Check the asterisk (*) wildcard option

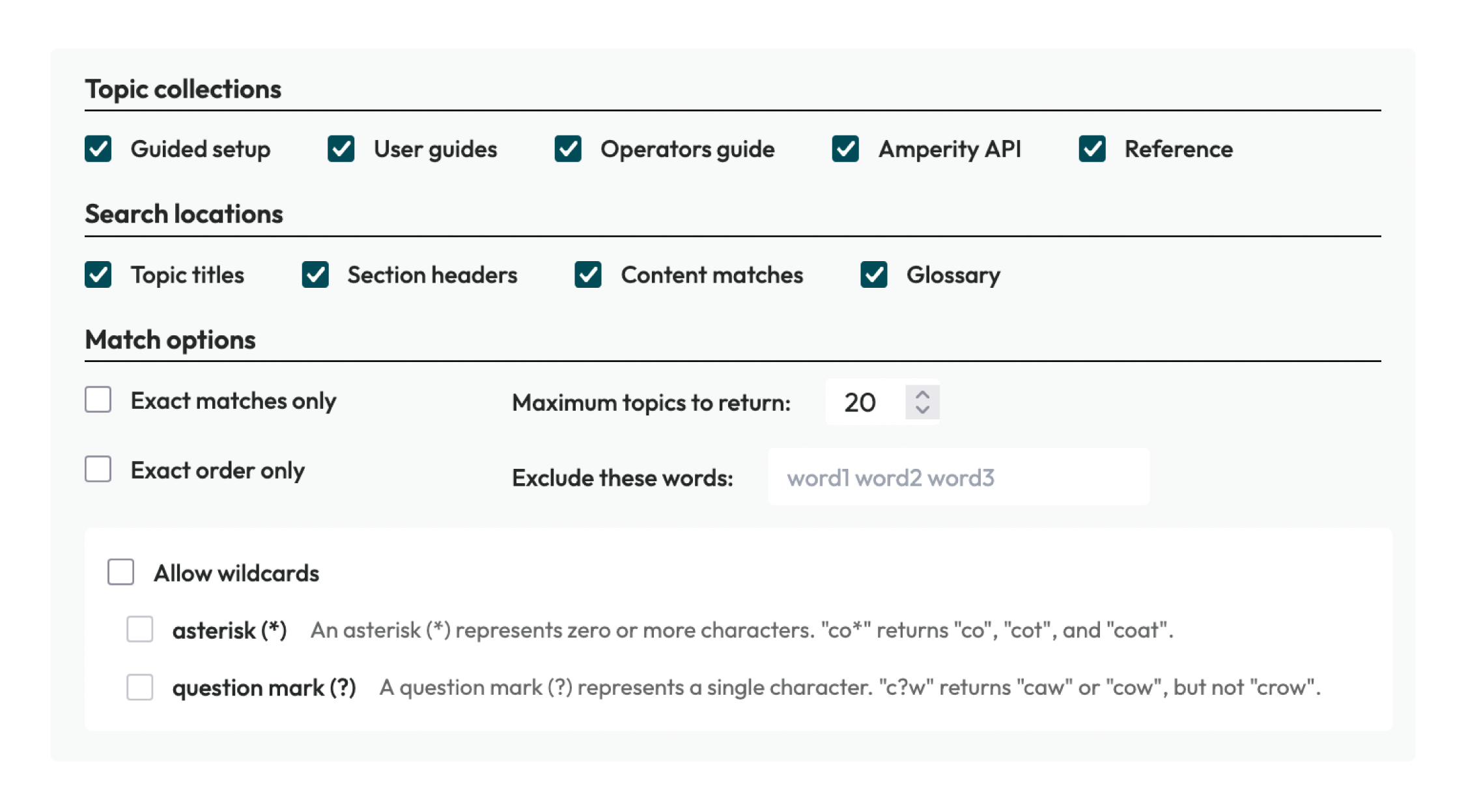coord(139,630)
